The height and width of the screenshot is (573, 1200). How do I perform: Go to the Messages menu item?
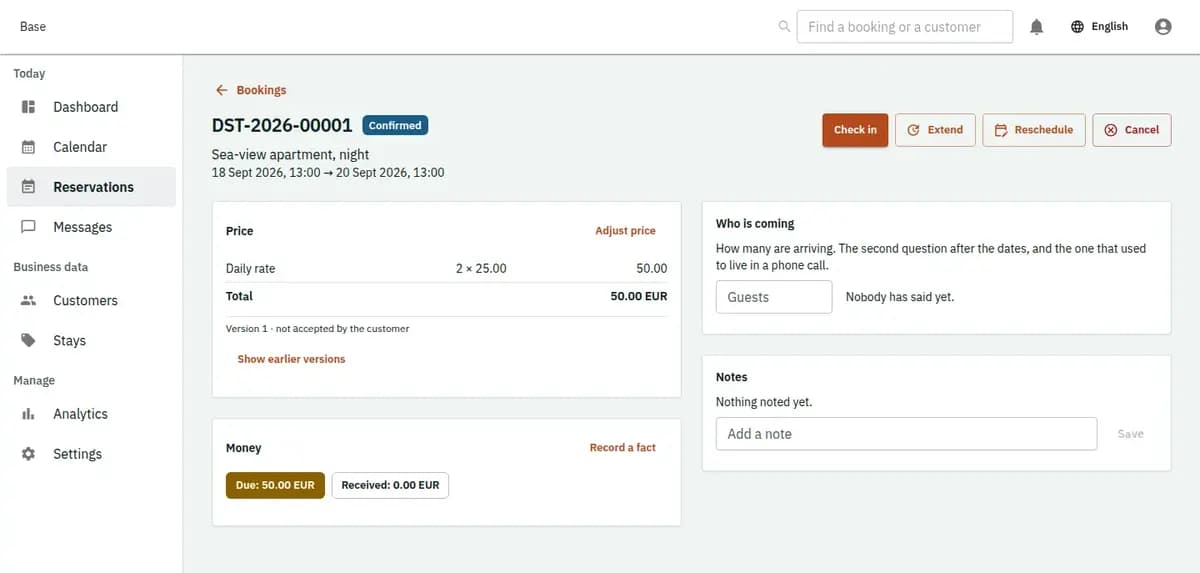91,227
